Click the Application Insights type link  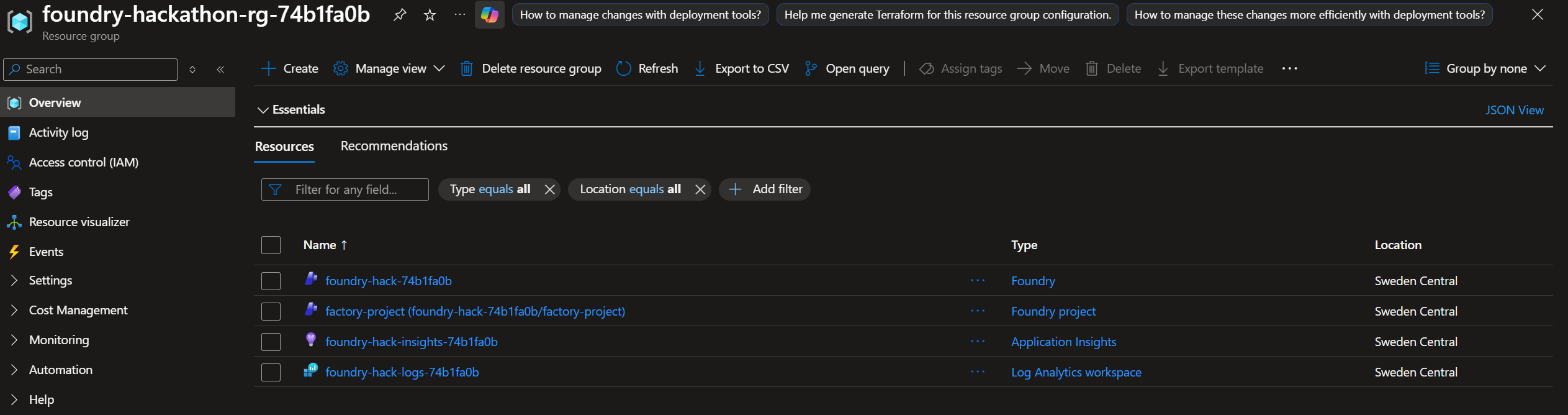(1063, 342)
